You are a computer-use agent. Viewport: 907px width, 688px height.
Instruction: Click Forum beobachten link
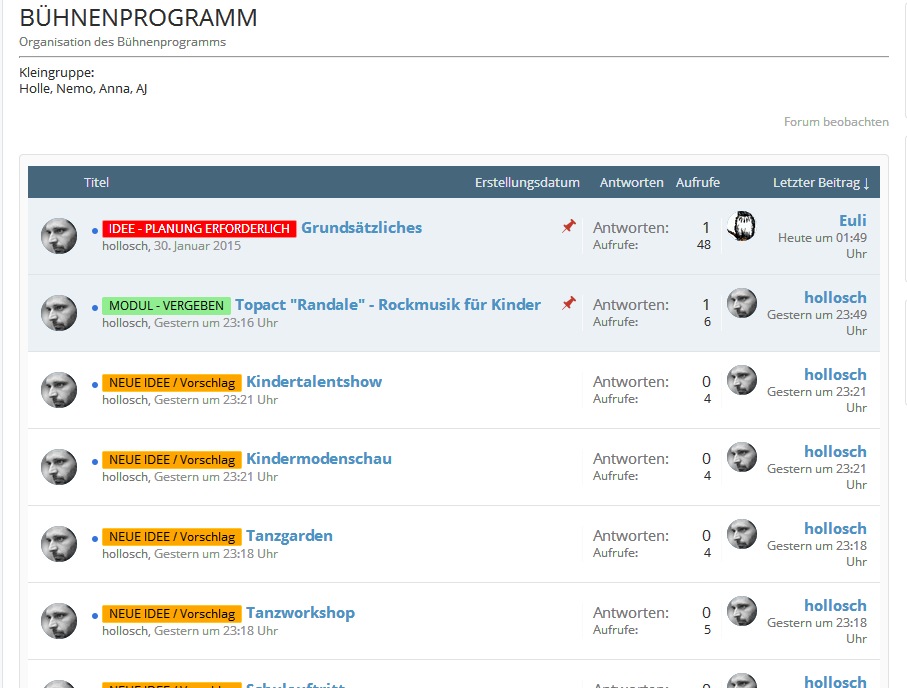[x=836, y=122]
